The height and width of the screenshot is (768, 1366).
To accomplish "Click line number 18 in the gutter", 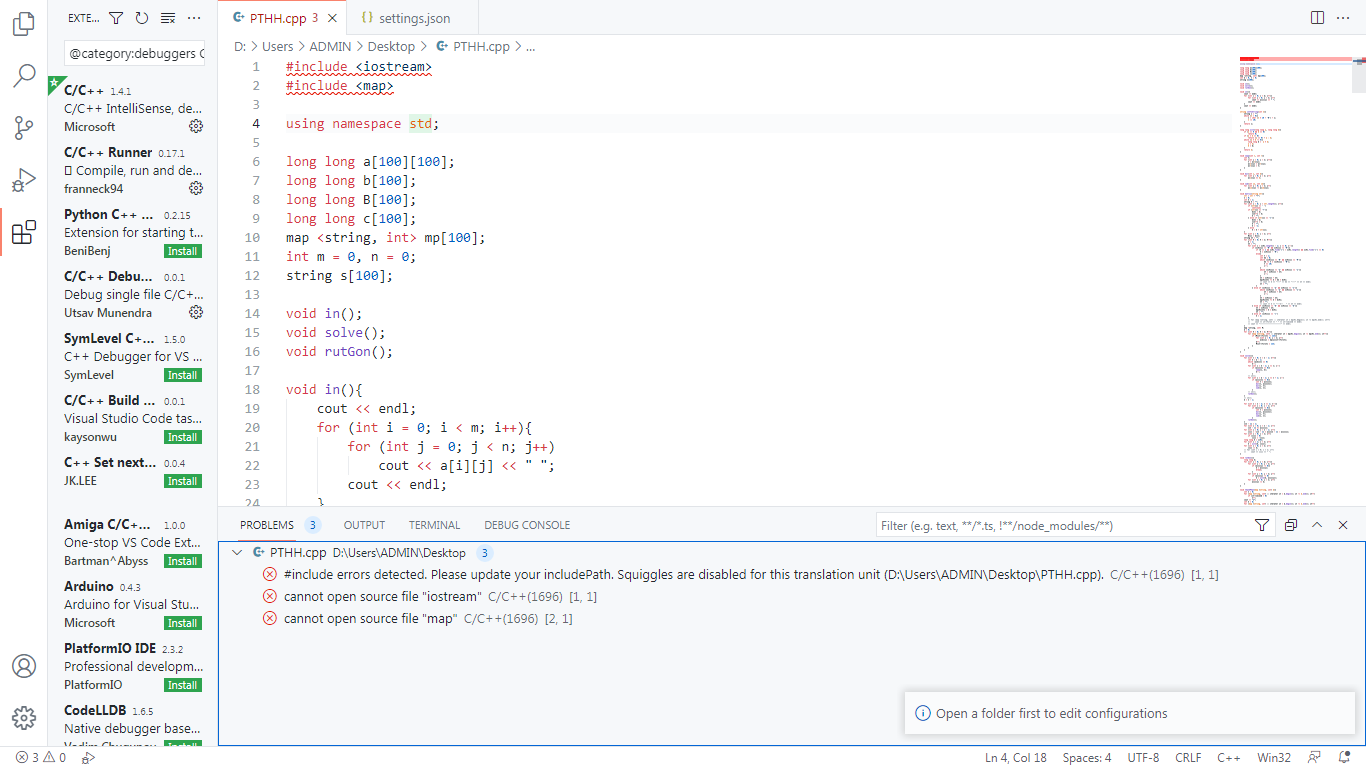I will (x=252, y=390).
